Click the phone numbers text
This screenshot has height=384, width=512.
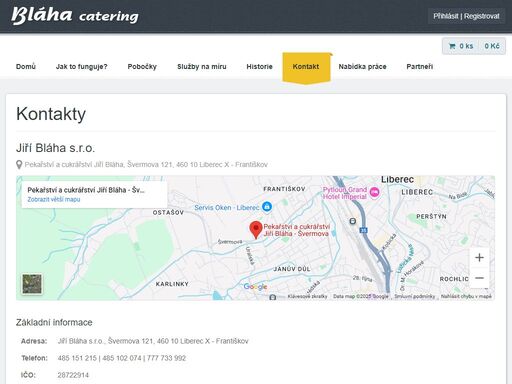122,358
